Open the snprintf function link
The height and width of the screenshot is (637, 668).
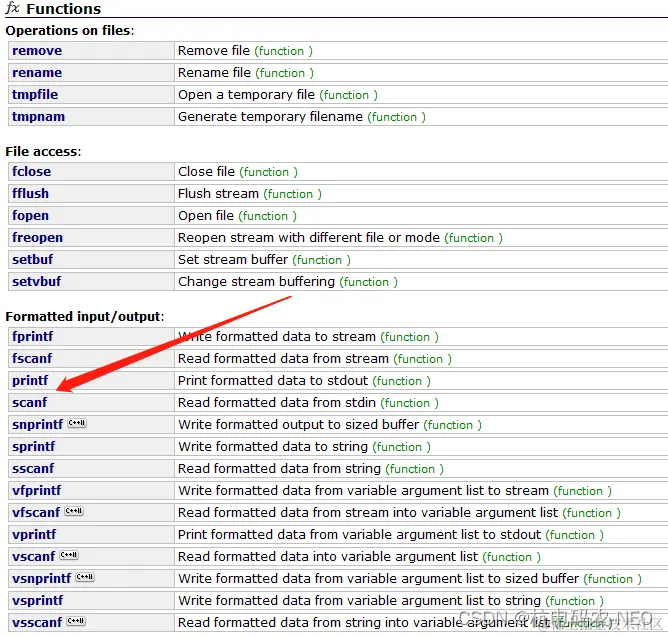[37, 425]
